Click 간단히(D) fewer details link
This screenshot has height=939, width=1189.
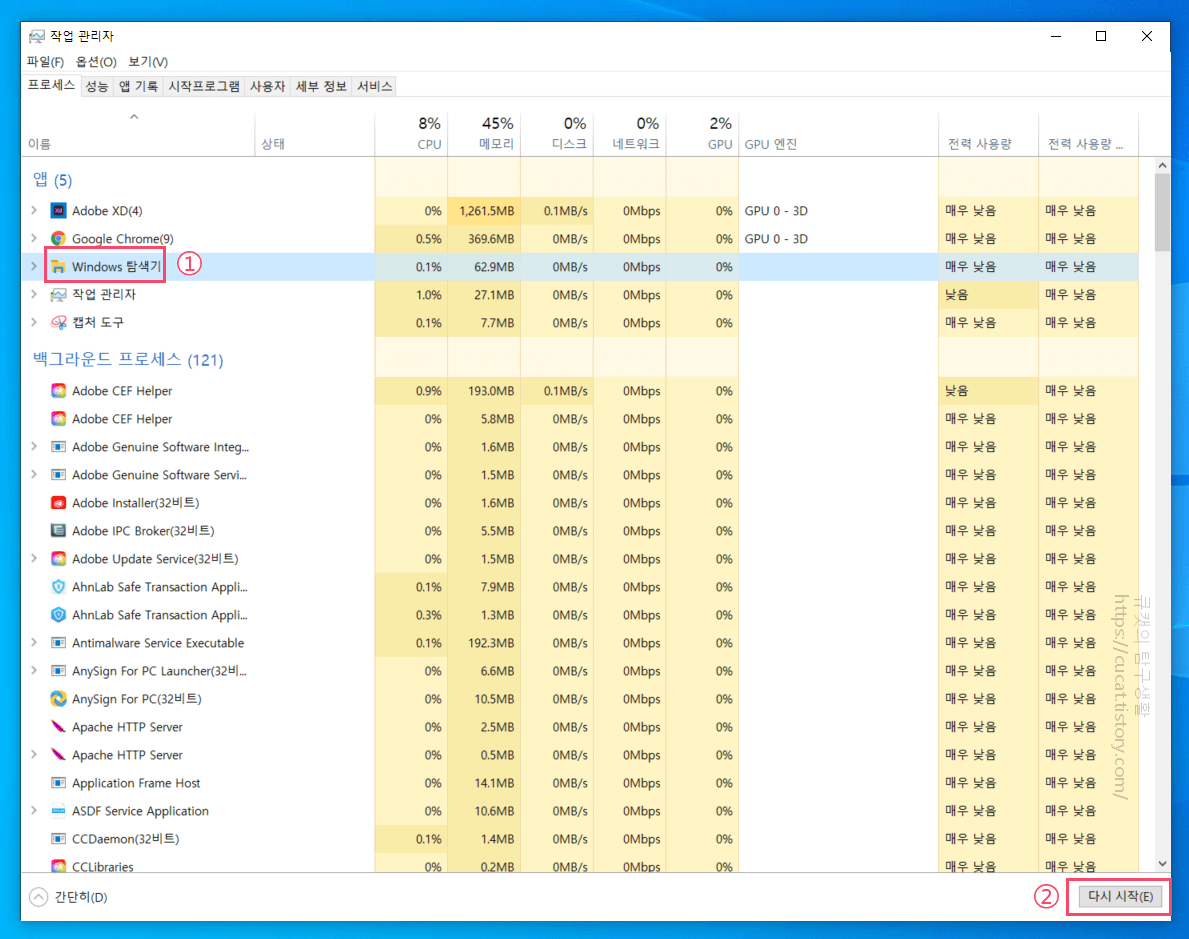coord(81,897)
